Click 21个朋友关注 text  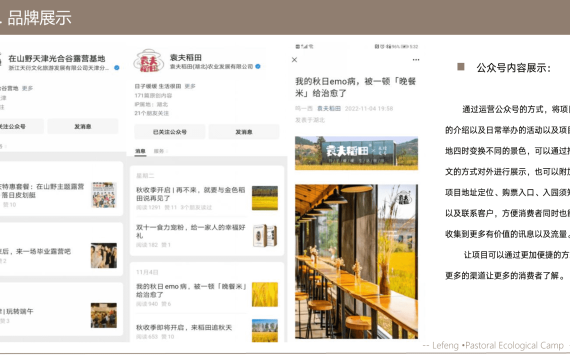[152, 113]
